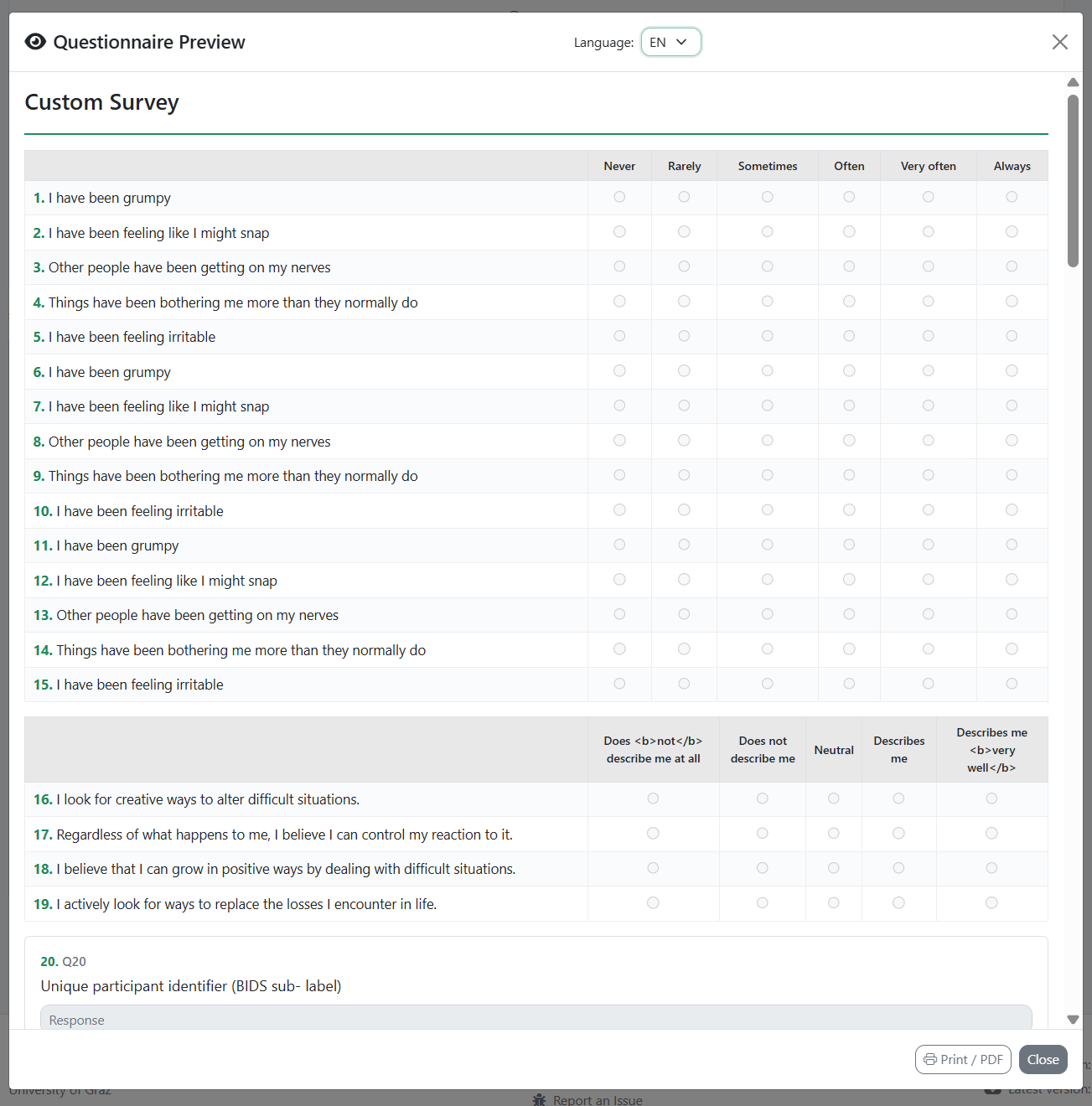Select Rarely for question 2 might snap
1092x1106 pixels.
point(684,231)
